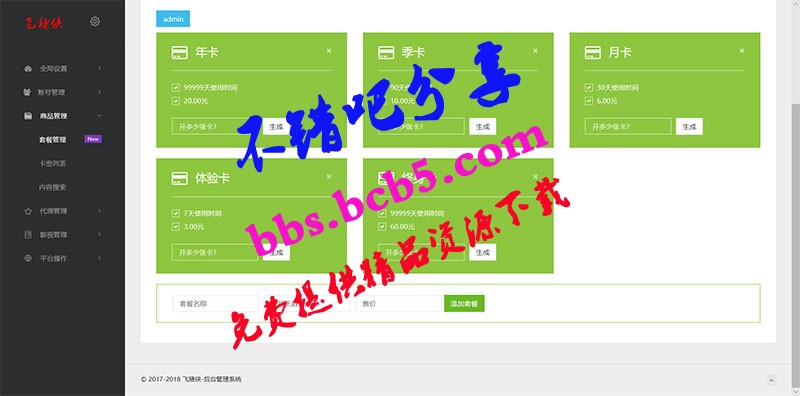Viewport: 800px width, 396px height.
Task: Click the 代理管理 star icon
Action: 28,211
